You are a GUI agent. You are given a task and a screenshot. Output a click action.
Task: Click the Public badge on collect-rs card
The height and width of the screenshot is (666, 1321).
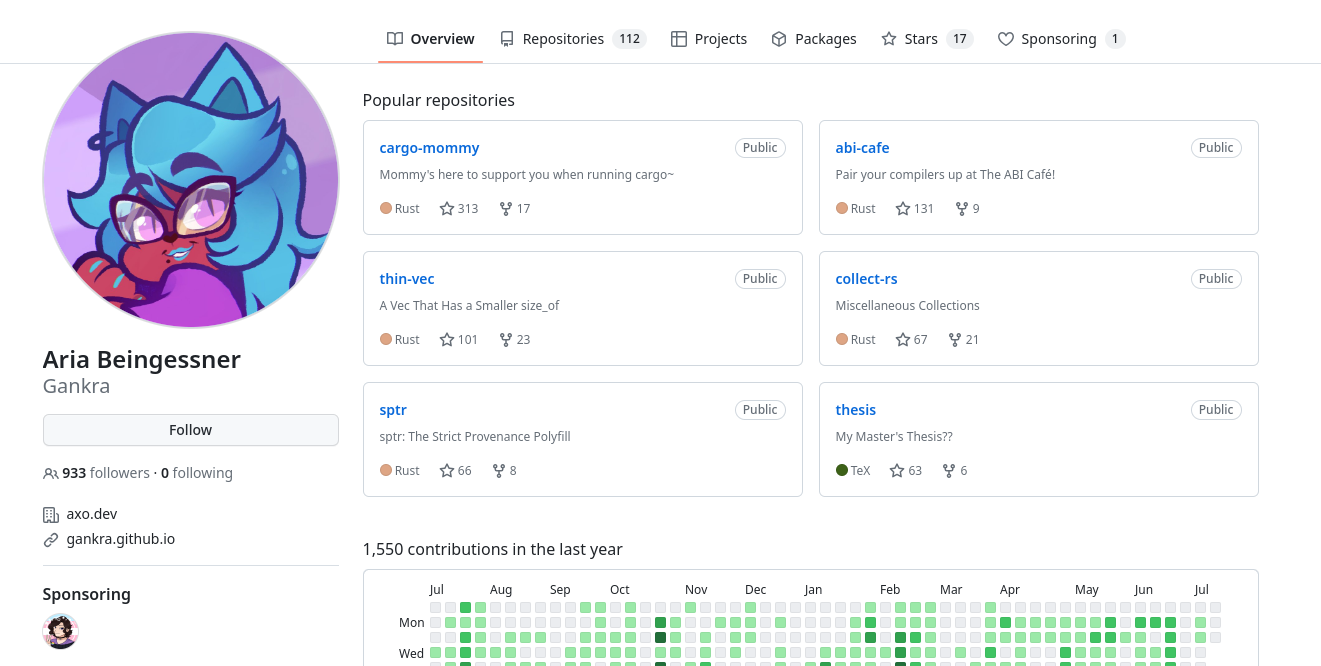pos(1216,279)
